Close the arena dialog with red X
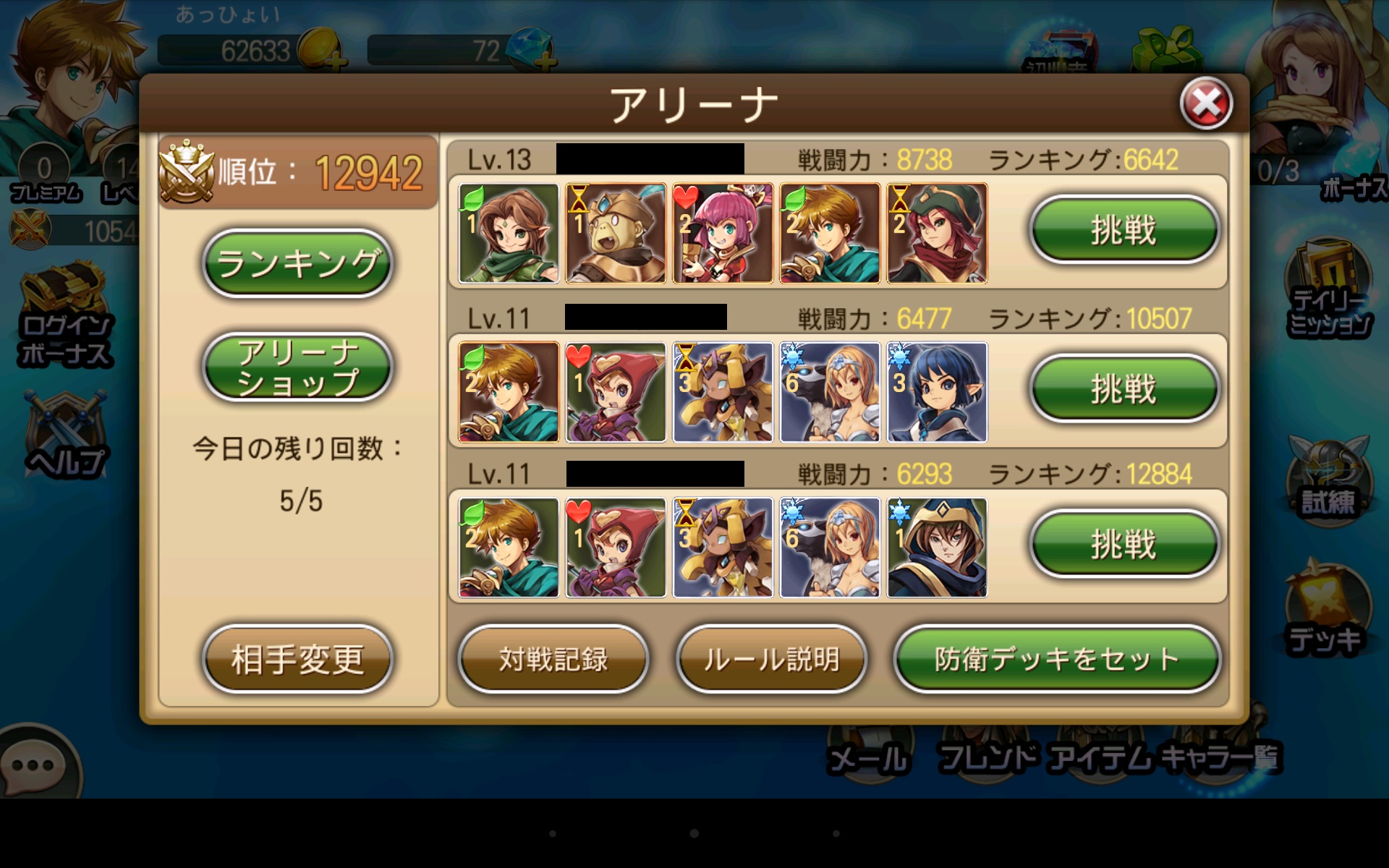The width and height of the screenshot is (1389, 868). 1206,103
